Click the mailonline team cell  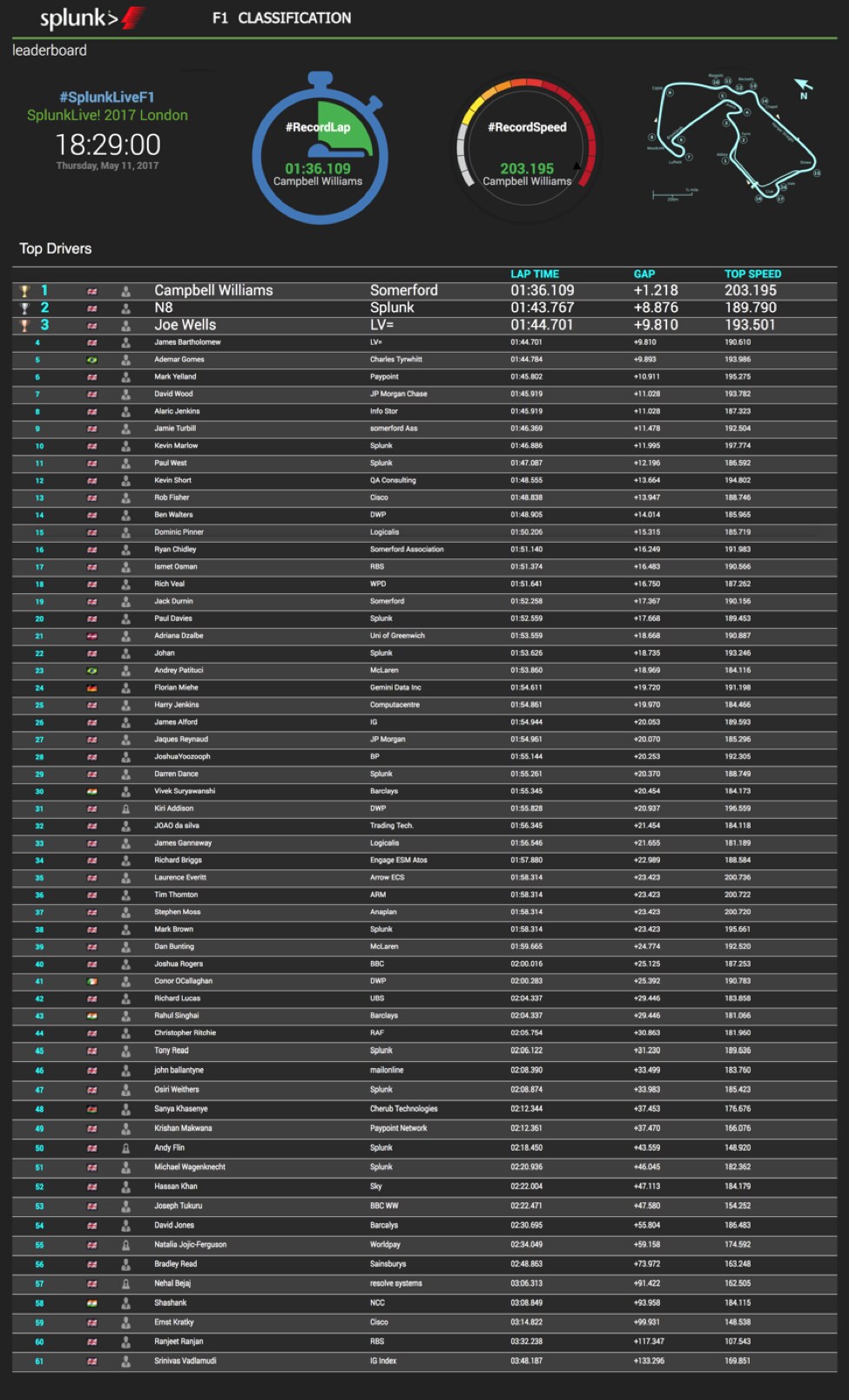tap(387, 1071)
